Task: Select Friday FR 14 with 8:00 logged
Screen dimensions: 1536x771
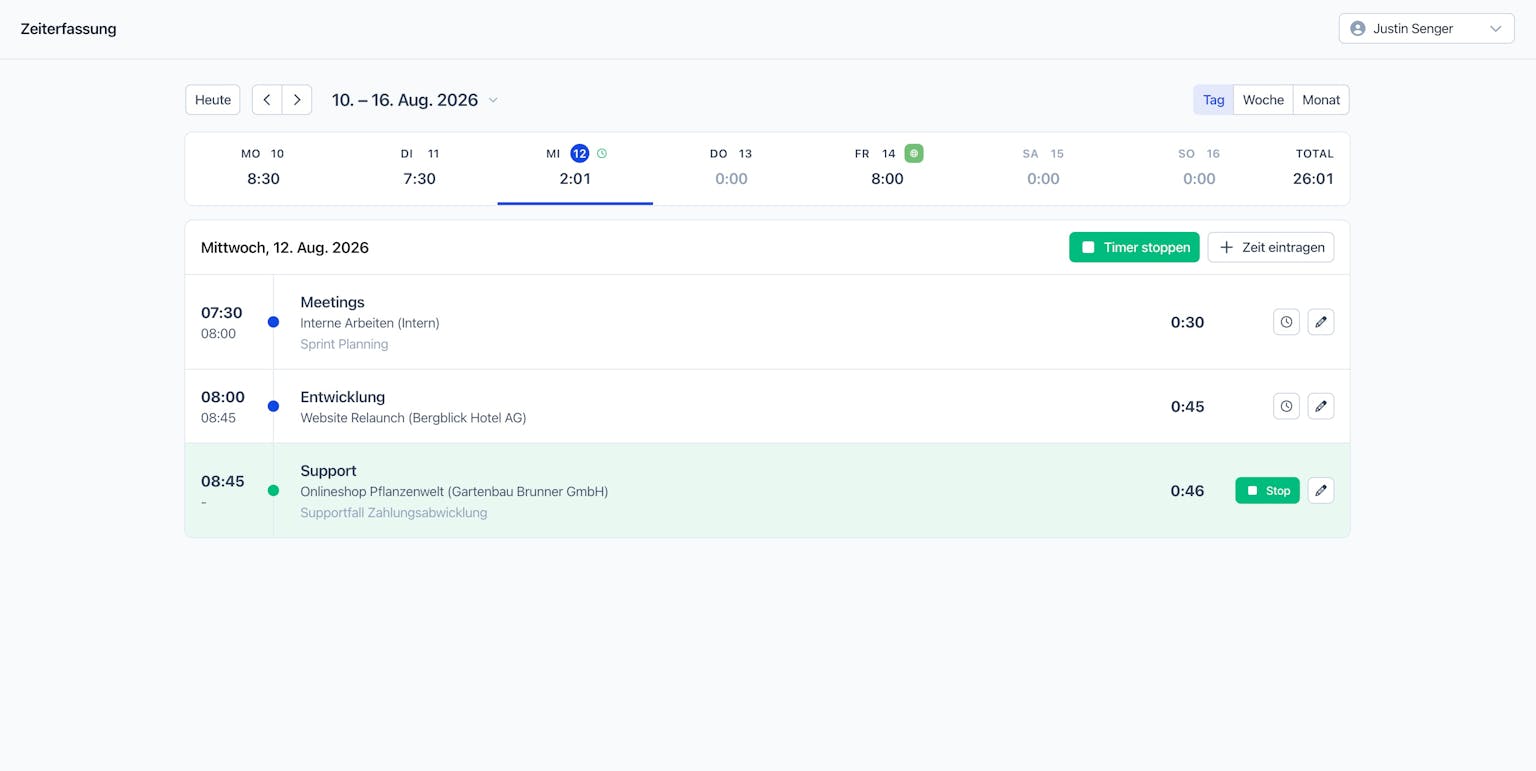Action: [887, 167]
